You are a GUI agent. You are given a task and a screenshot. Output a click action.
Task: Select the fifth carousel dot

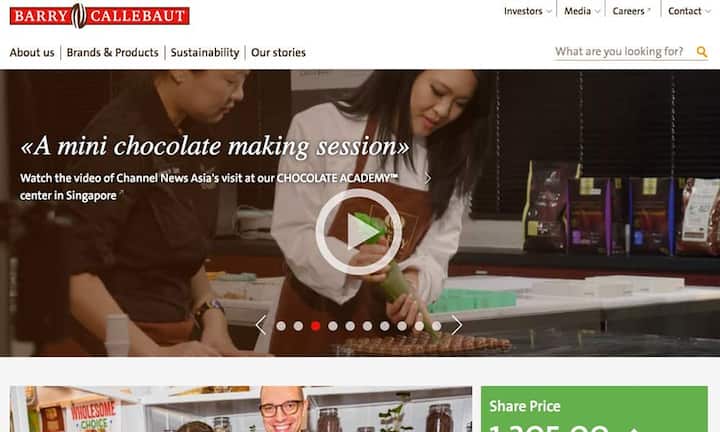coord(350,326)
